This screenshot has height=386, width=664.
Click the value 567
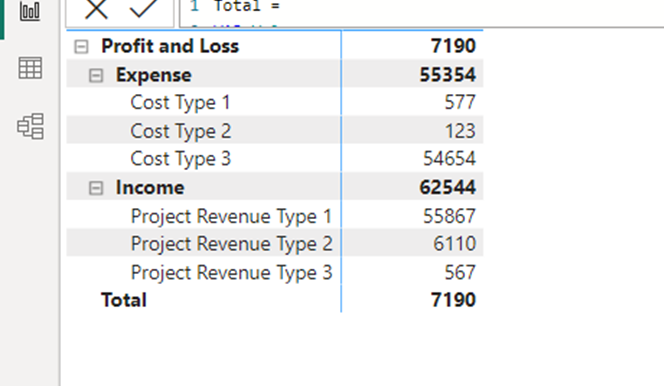(x=460, y=273)
